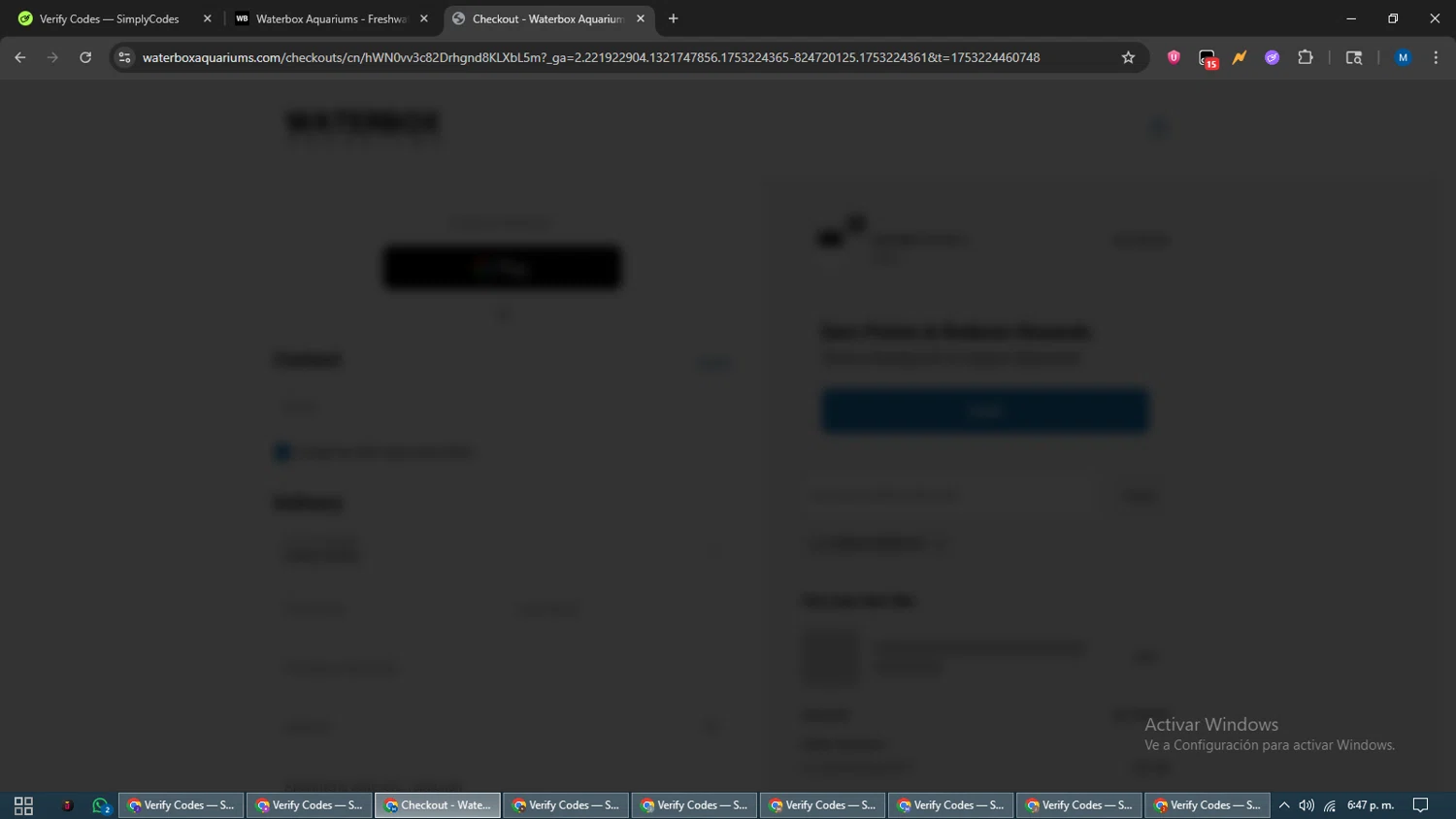Open the Chrome profile M avatar

coord(1403,57)
